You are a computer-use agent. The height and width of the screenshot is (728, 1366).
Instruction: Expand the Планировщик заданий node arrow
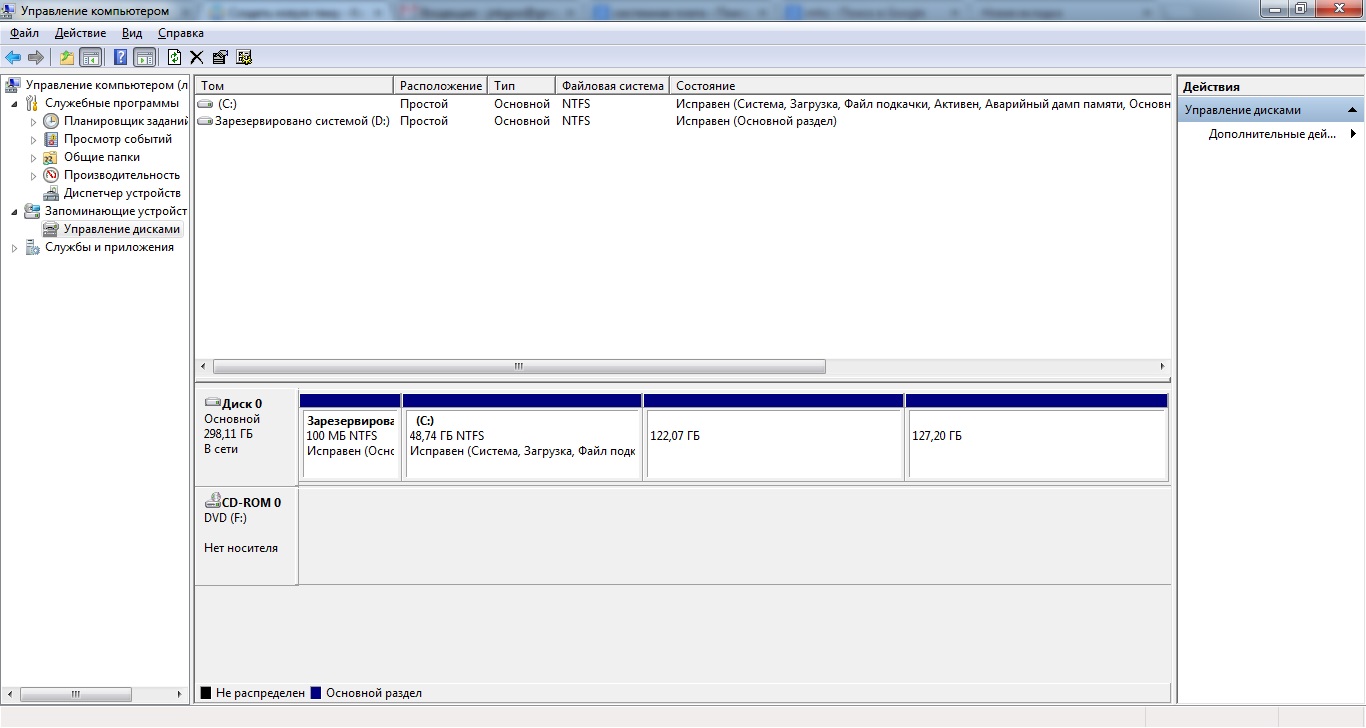point(33,122)
